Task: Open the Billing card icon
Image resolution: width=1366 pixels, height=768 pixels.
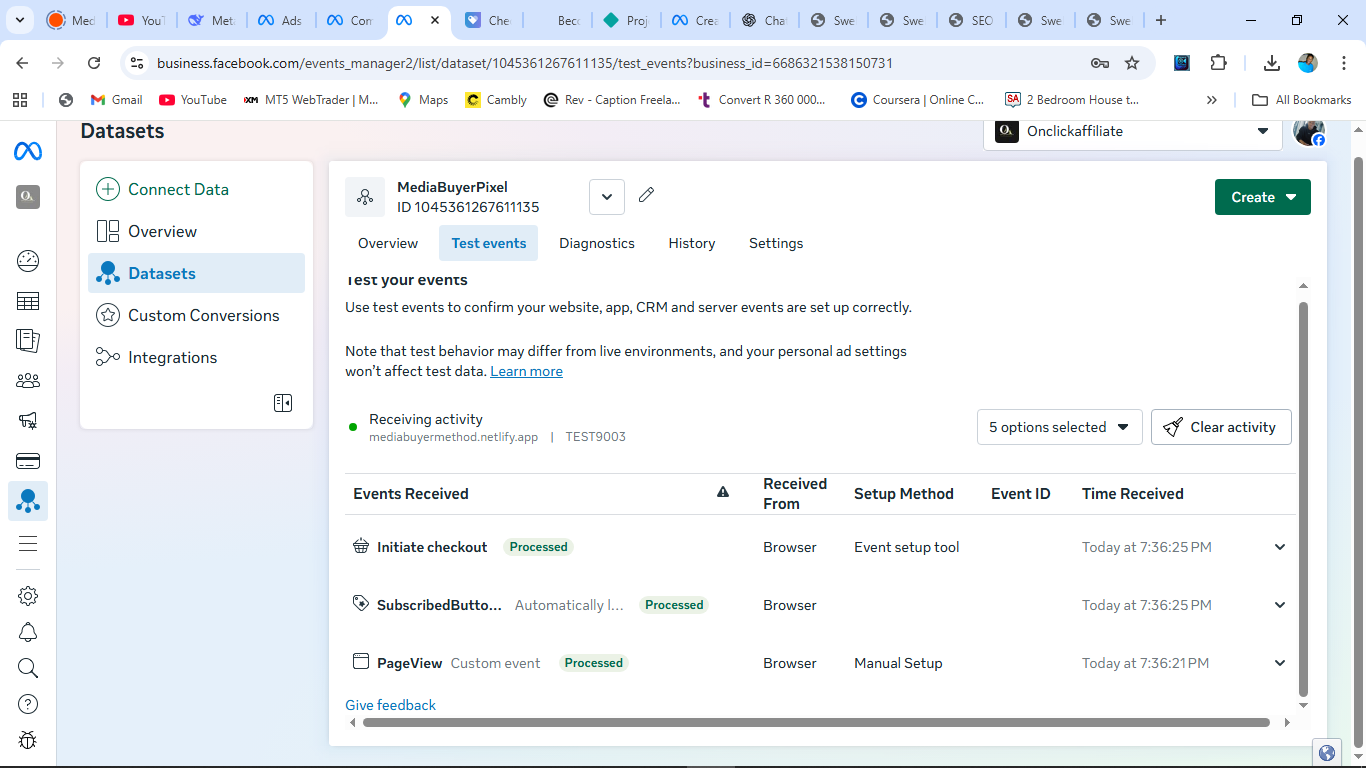Action: coord(28,461)
